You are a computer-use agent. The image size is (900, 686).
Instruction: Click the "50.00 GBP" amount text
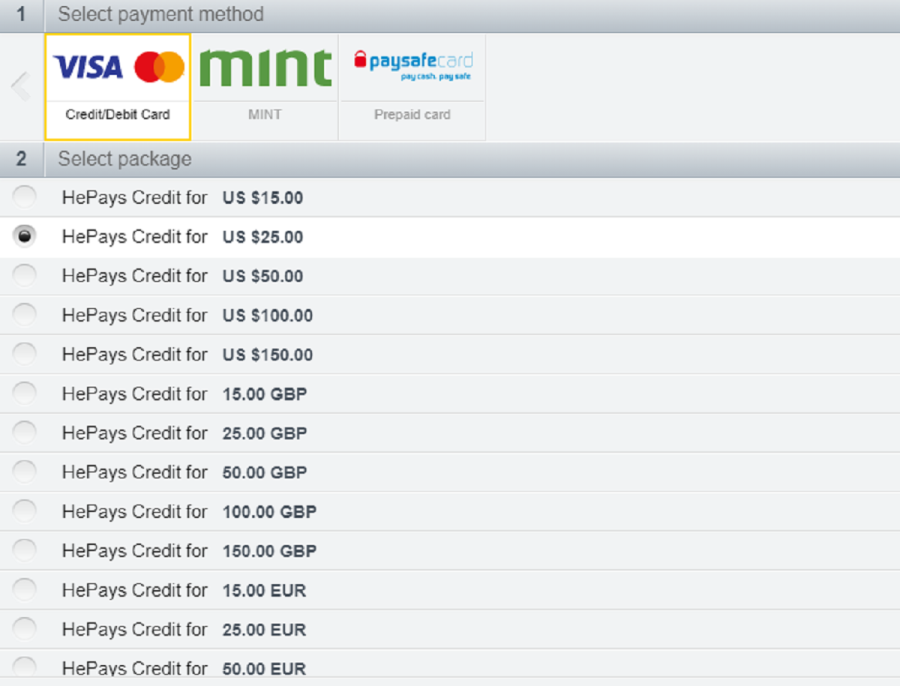pyautogui.click(x=265, y=472)
